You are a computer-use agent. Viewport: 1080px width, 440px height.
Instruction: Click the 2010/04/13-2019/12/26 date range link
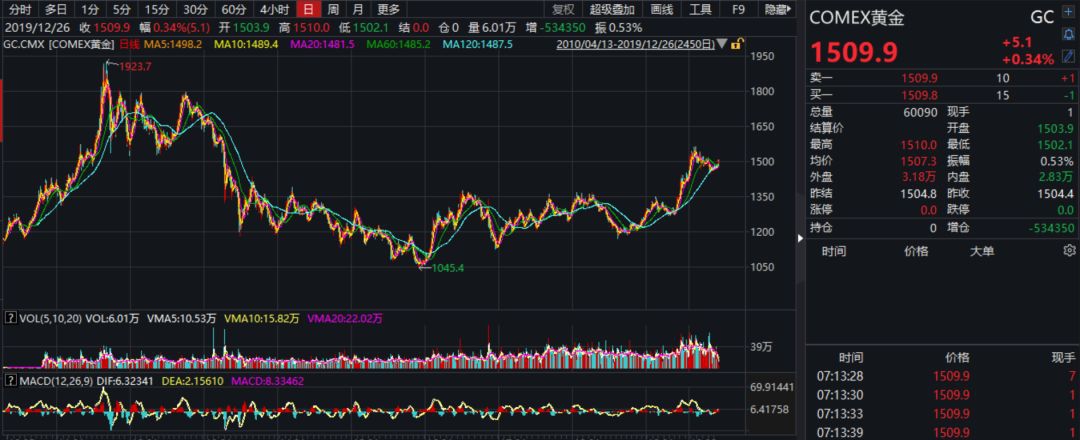point(636,45)
